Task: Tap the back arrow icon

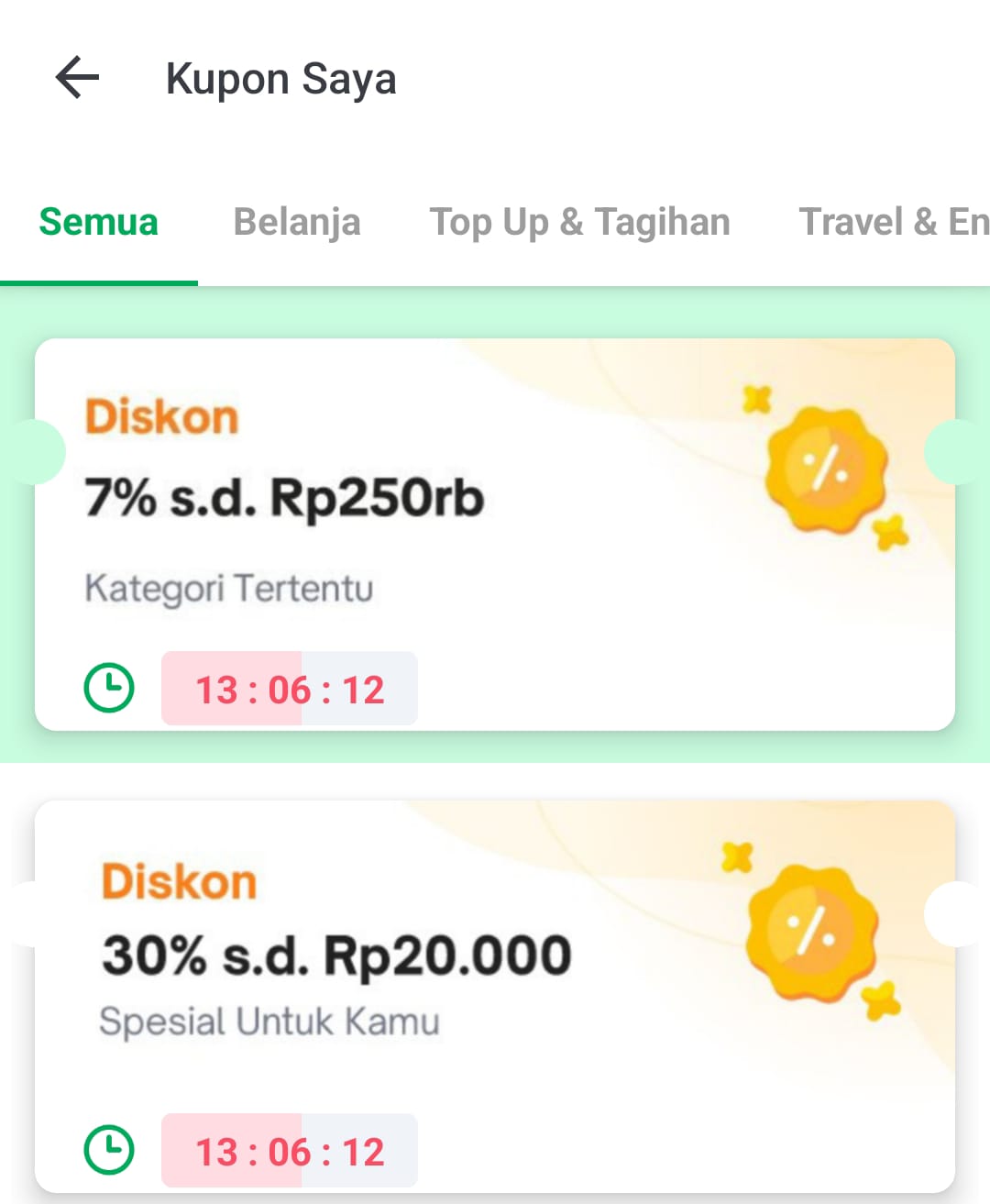Action: point(77,77)
